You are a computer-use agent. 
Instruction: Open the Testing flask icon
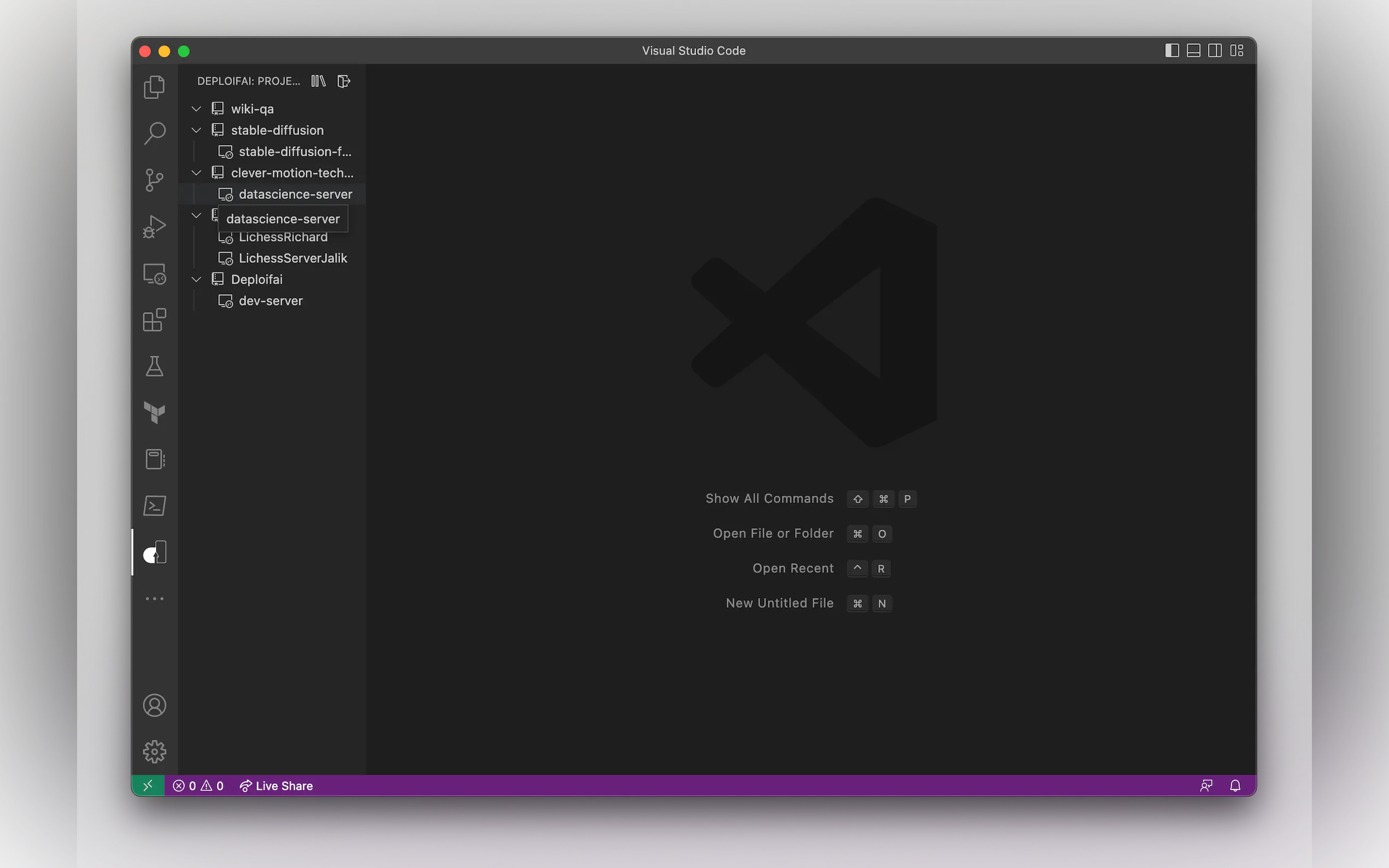[x=154, y=366]
